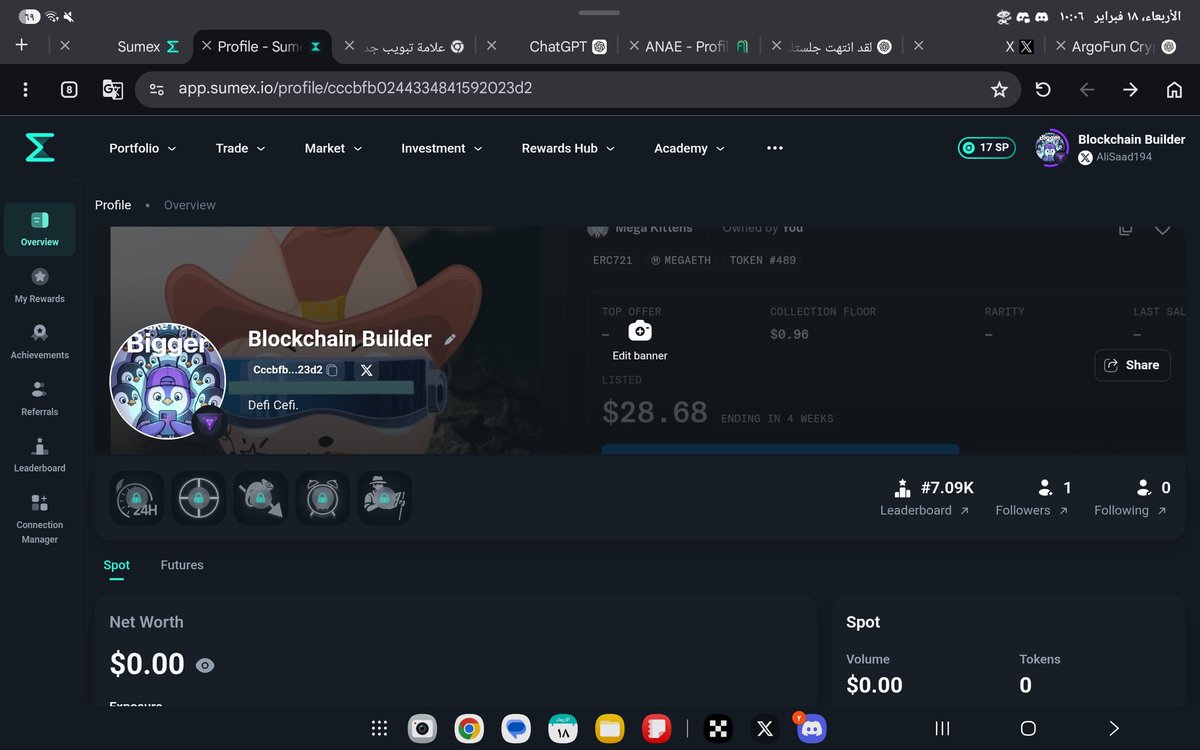
Task: Reload the page in the browser
Action: click(x=1043, y=89)
